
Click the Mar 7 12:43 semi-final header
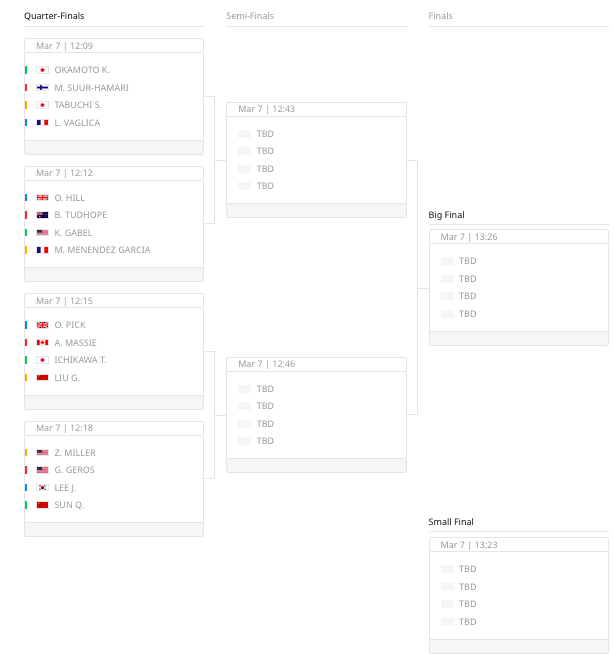pyautogui.click(x=316, y=109)
